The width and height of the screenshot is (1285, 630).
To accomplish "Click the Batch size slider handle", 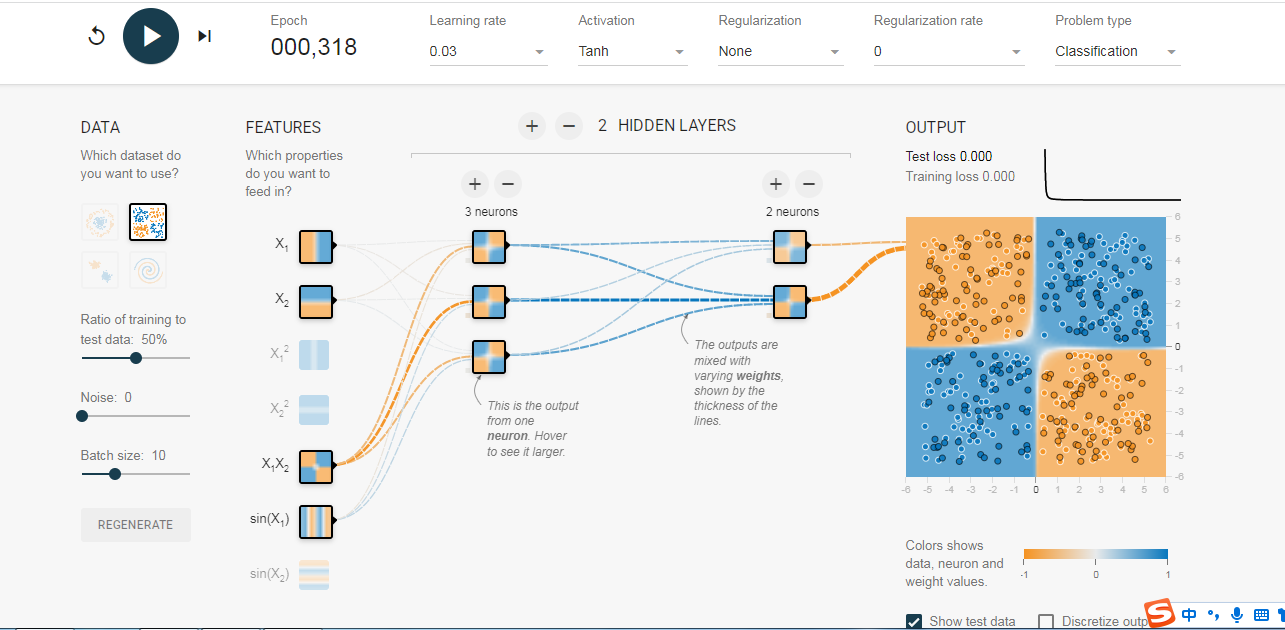I will point(114,474).
